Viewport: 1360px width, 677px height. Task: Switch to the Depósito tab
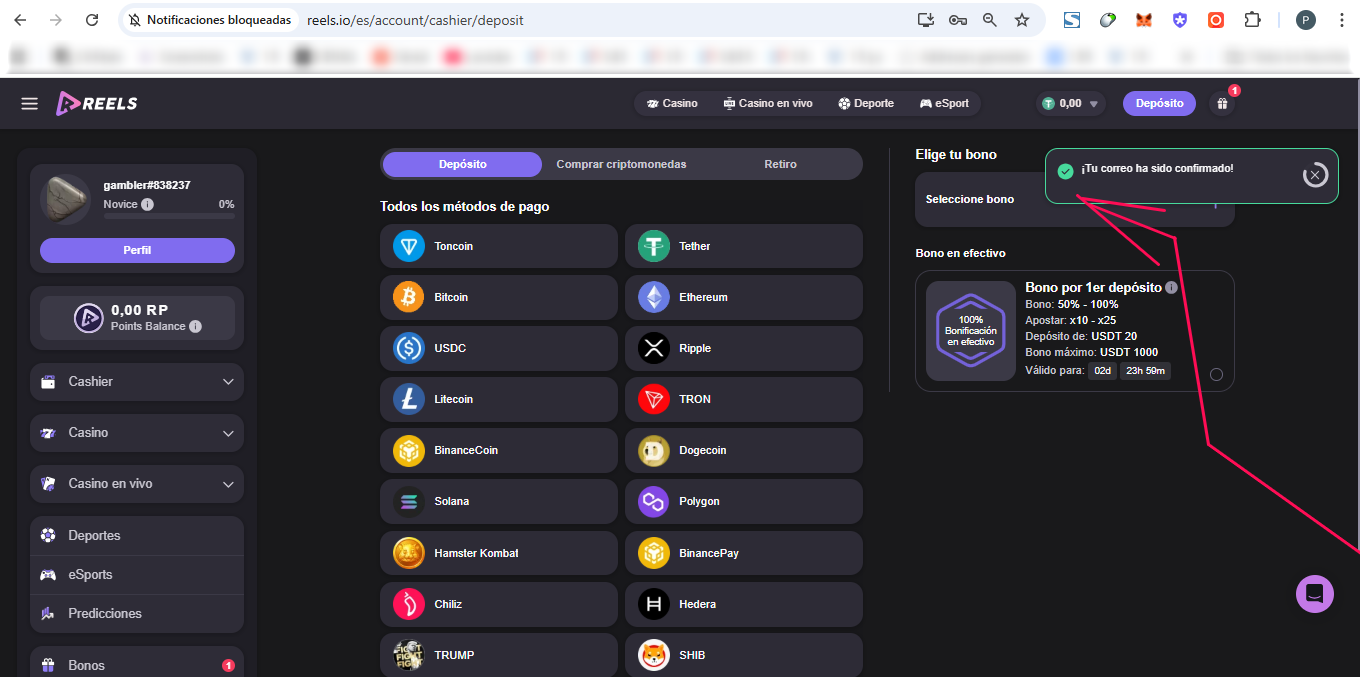[x=462, y=164]
